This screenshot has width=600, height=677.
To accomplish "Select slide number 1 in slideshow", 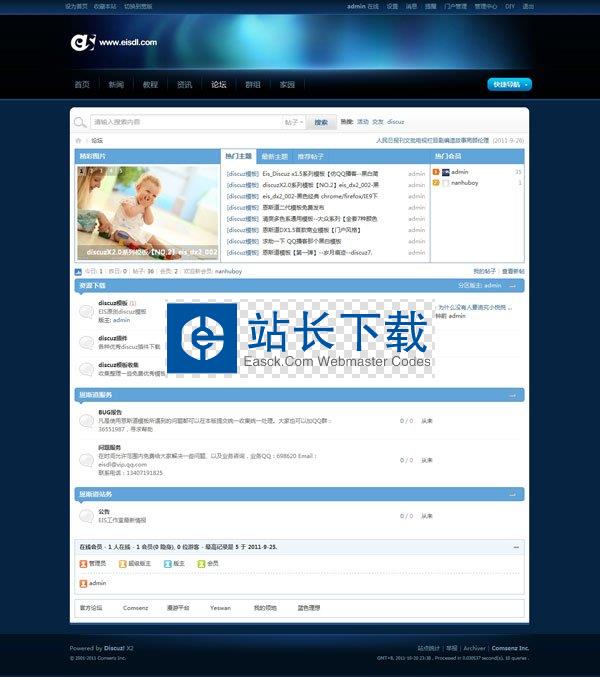I will 81,171.
